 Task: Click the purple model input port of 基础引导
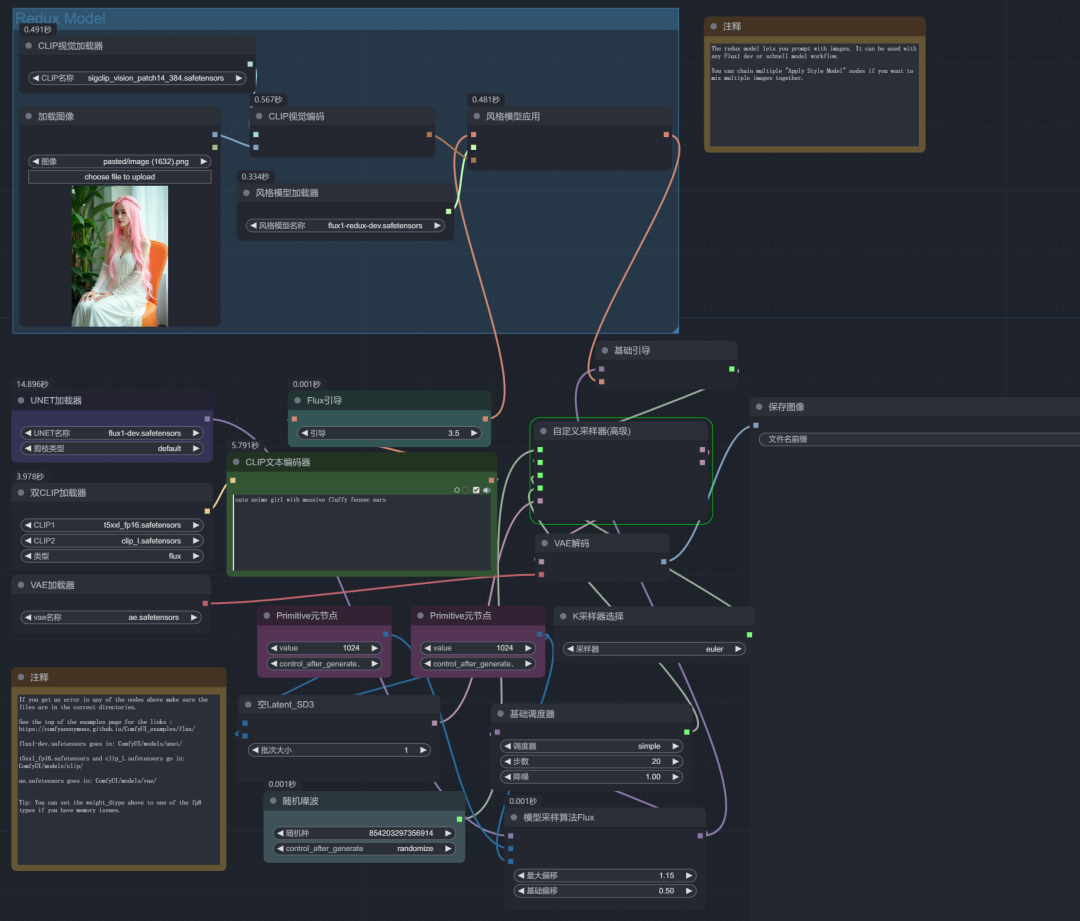601,369
